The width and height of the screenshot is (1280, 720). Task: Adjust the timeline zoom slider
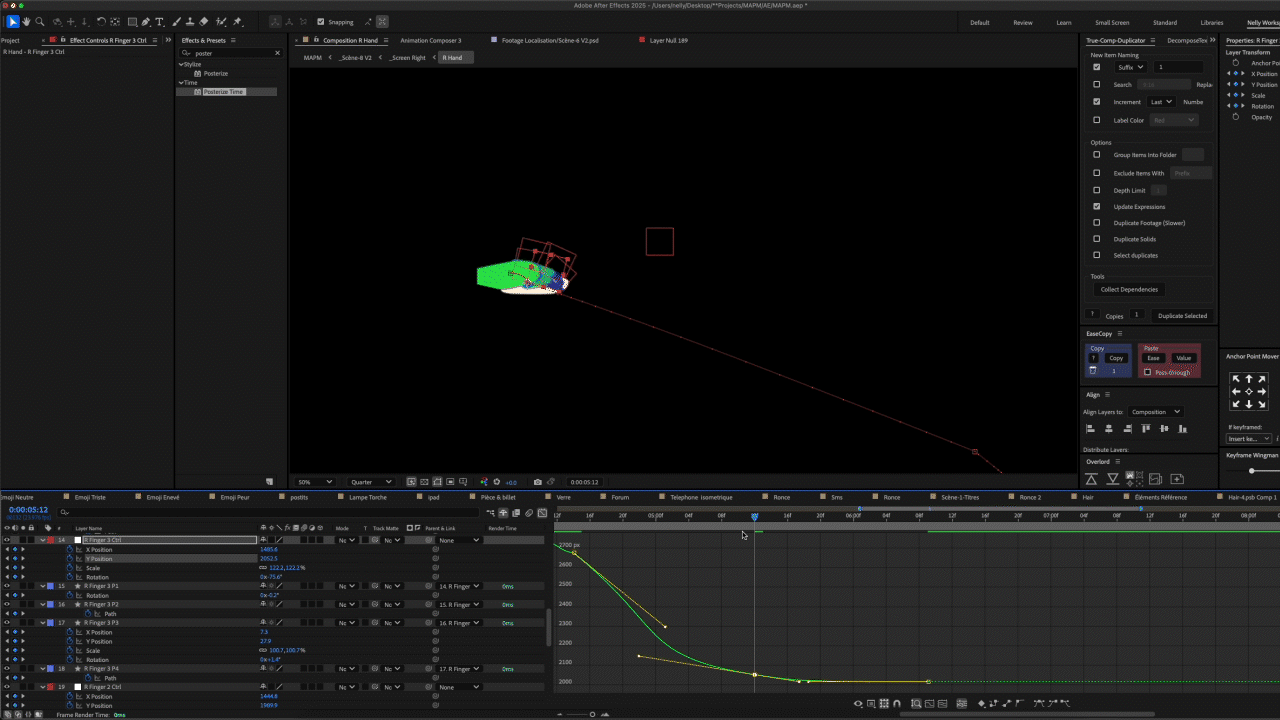click(592, 714)
